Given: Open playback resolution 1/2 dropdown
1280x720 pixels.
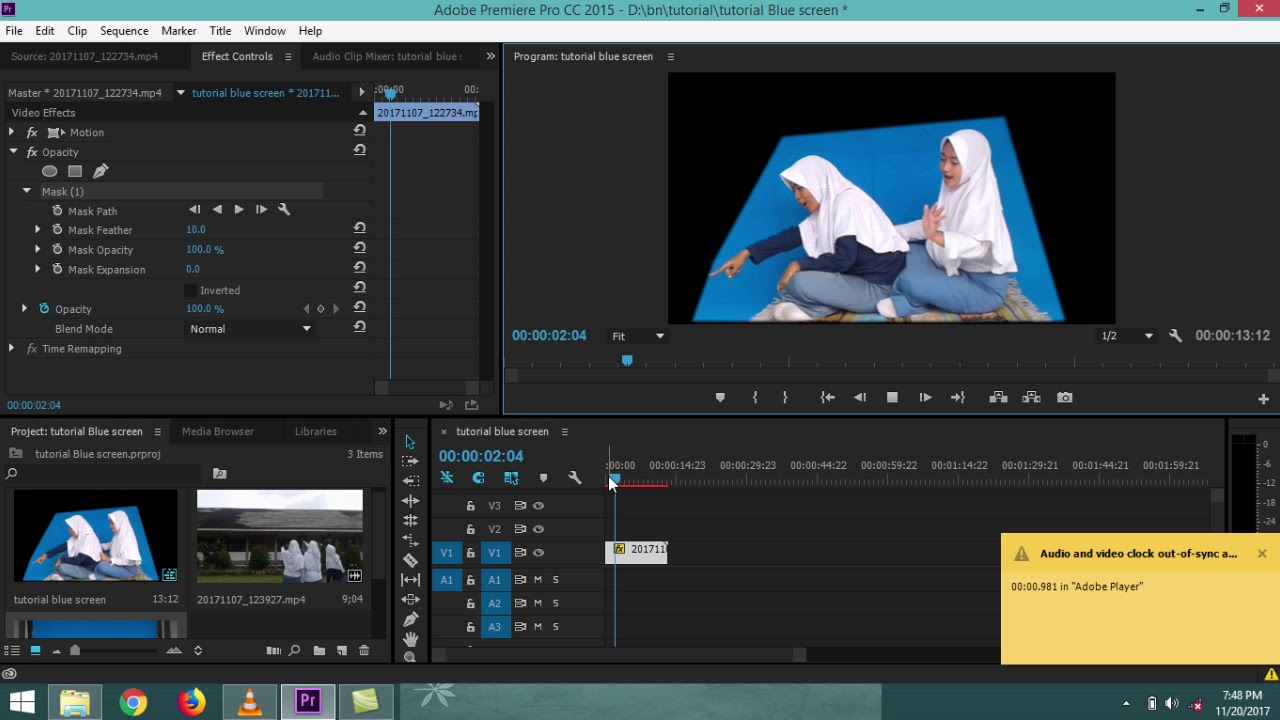Looking at the screenshot, I should [x=1126, y=336].
